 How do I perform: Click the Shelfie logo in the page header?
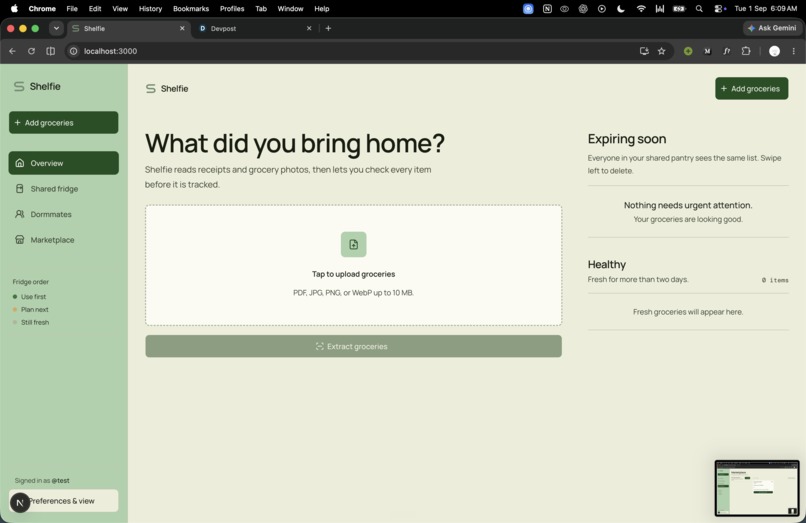pos(167,88)
